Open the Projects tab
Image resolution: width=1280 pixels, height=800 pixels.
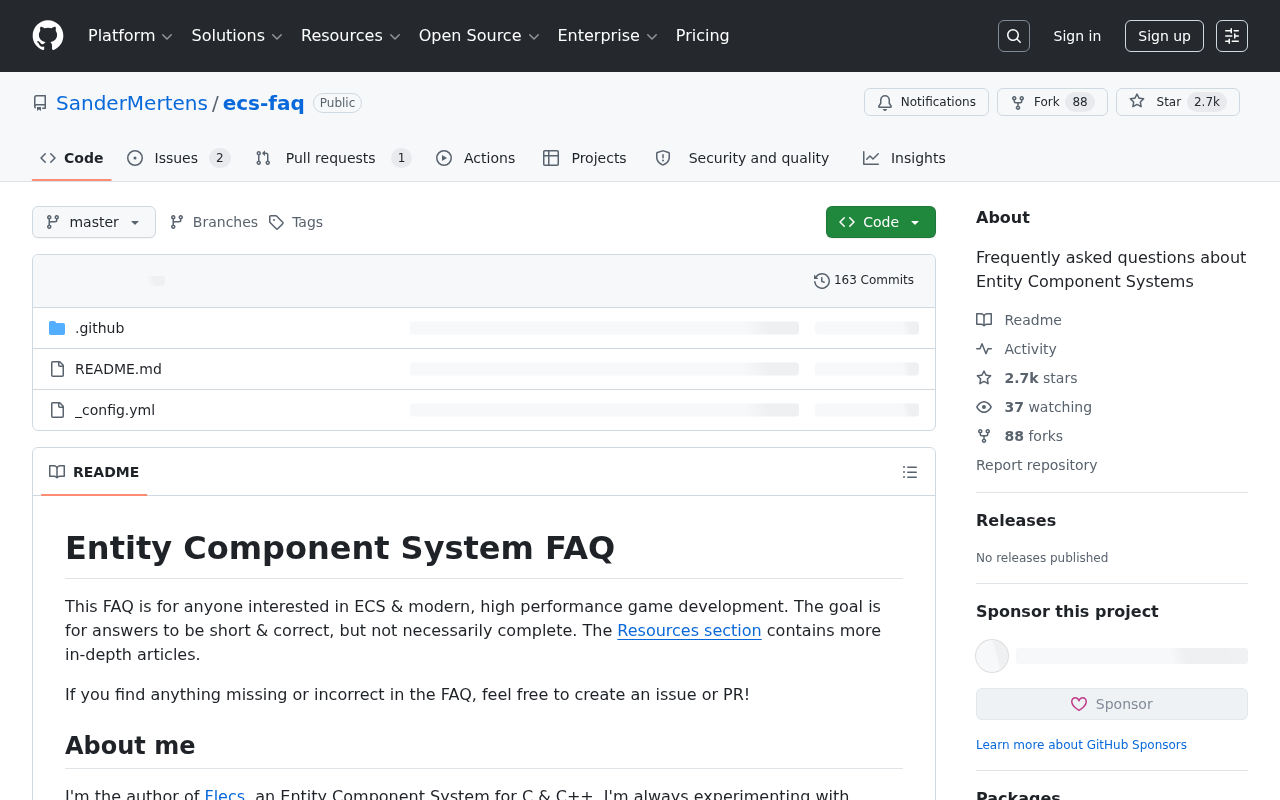coord(585,158)
